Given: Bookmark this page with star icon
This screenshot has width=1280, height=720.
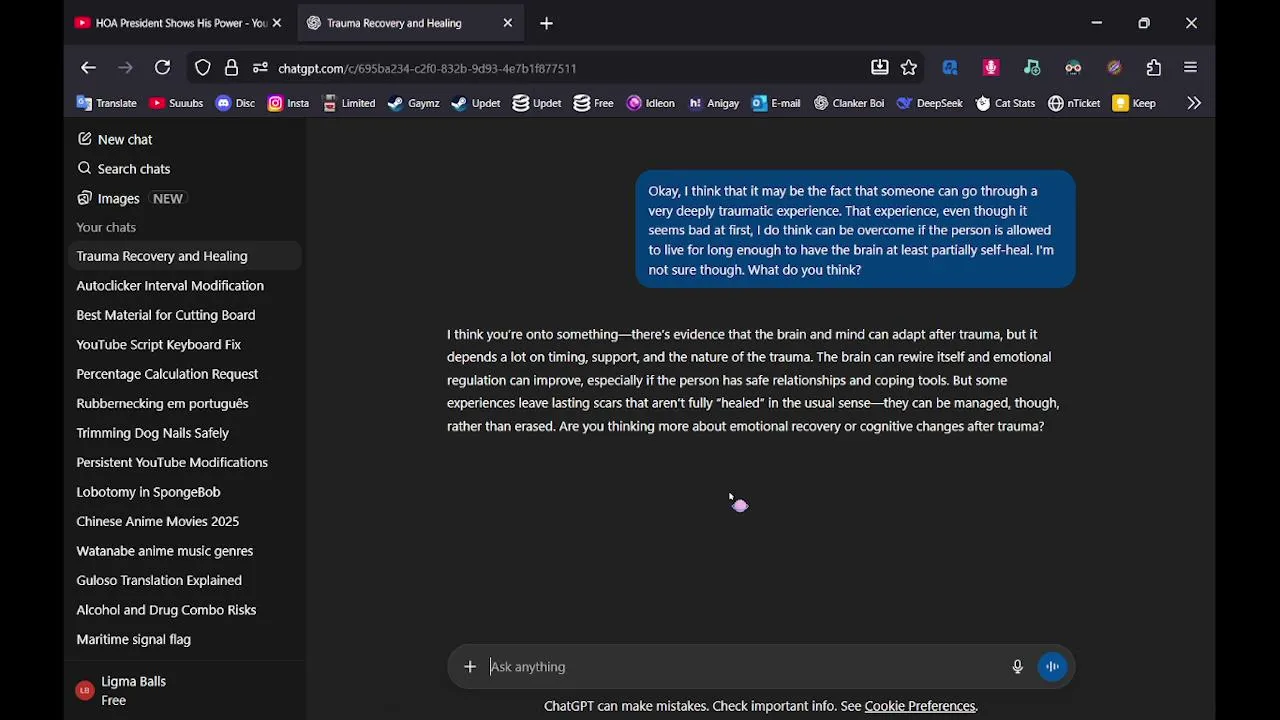Looking at the screenshot, I should [909, 68].
